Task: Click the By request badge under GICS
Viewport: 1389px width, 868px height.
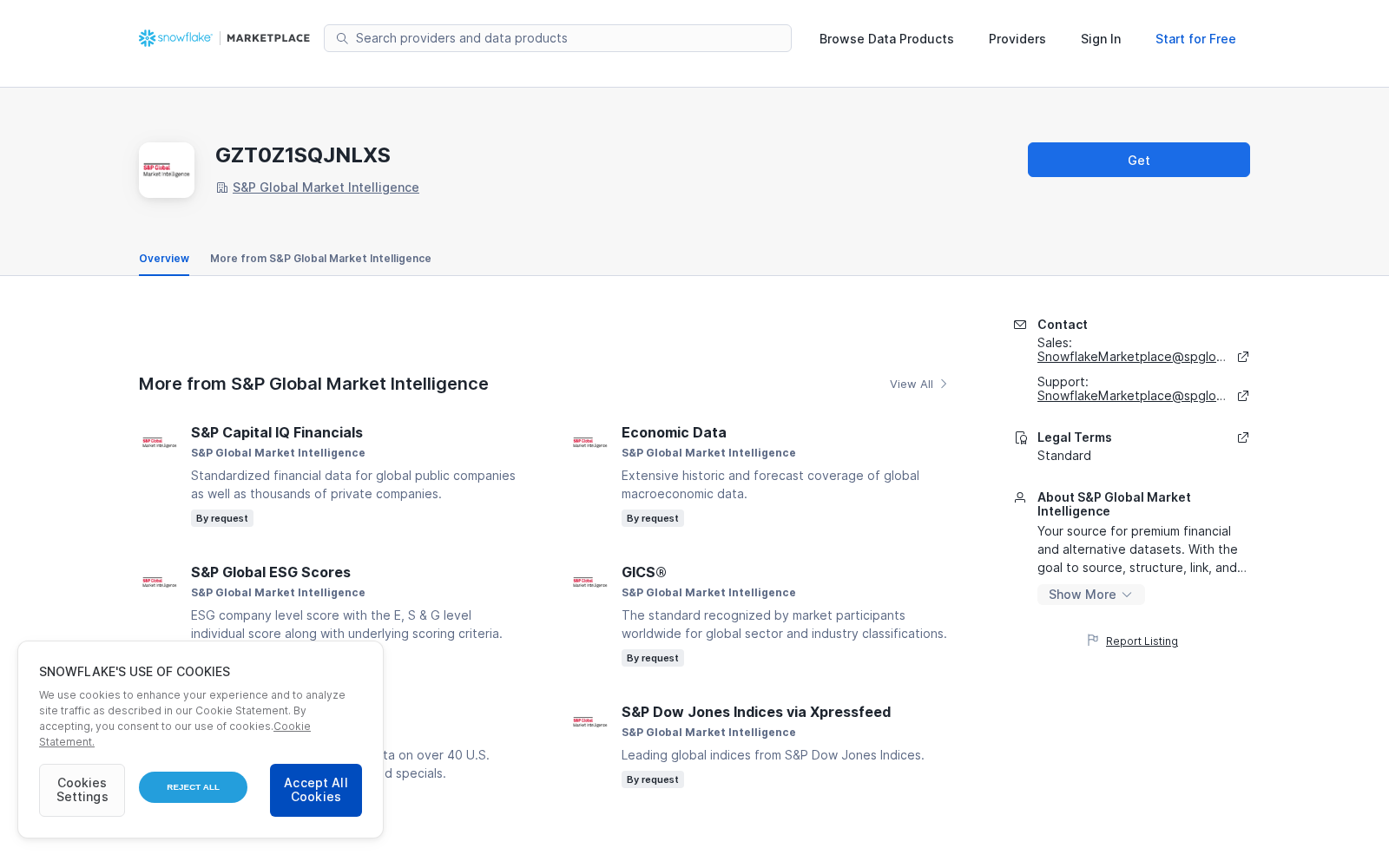Action: click(653, 658)
